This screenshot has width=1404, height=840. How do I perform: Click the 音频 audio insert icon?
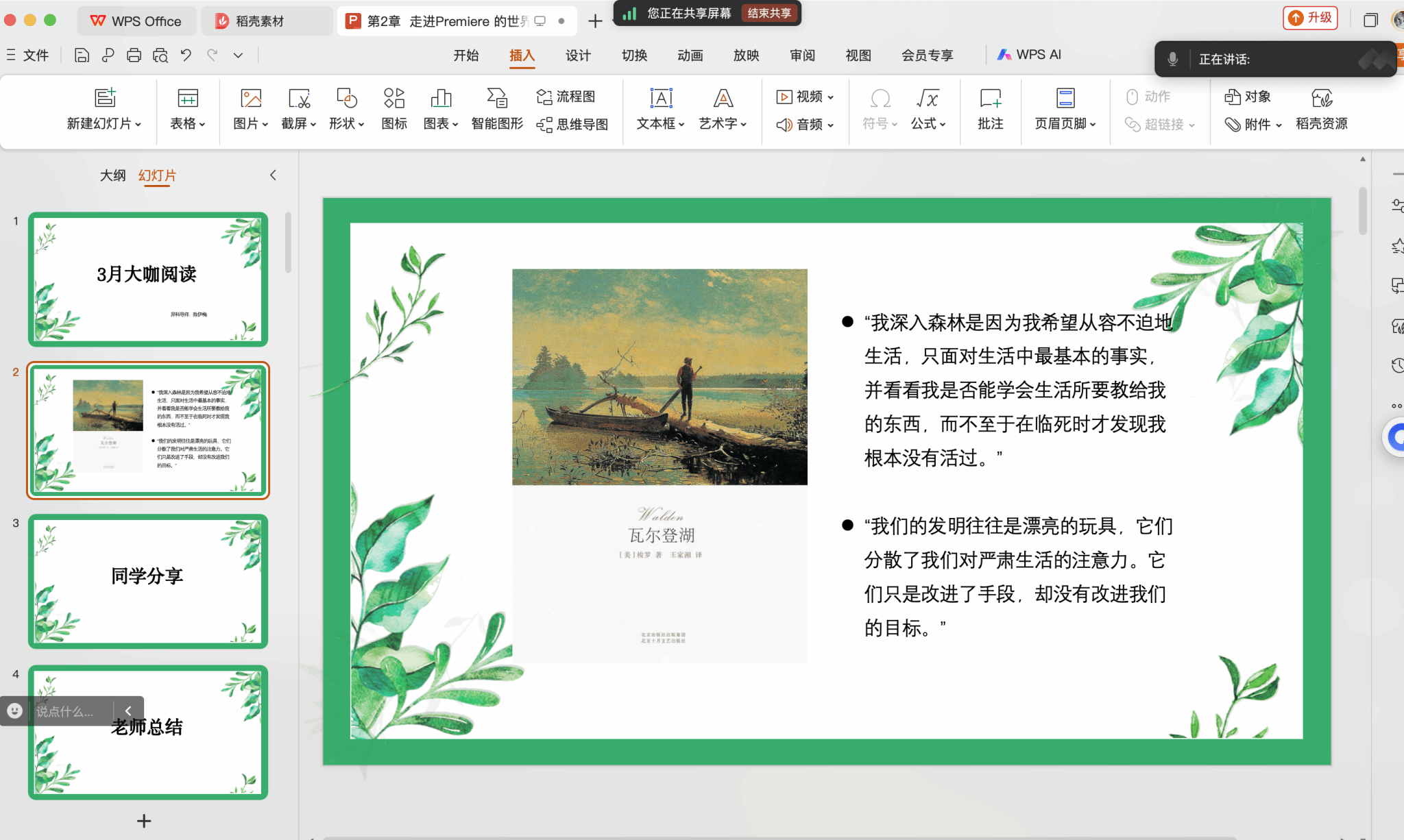pos(784,124)
